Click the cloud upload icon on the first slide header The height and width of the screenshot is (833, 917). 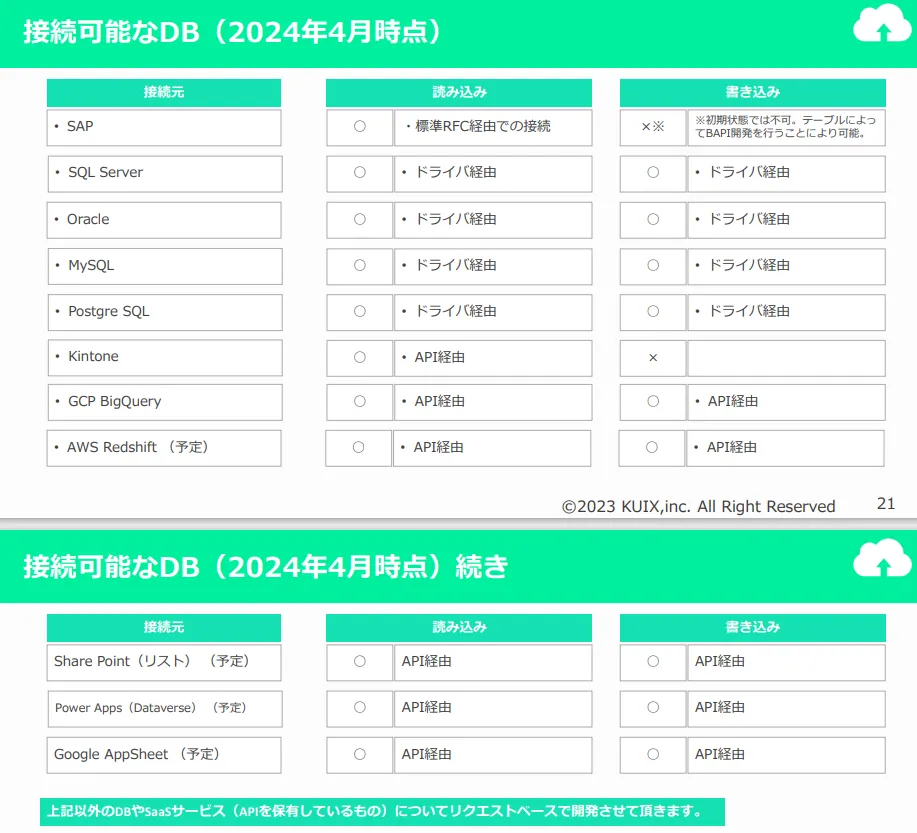coord(881,27)
